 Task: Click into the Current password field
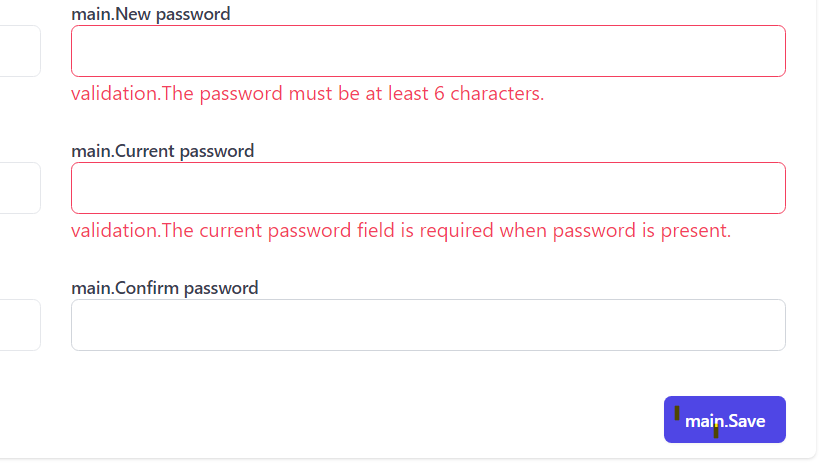(x=428, y=188)
